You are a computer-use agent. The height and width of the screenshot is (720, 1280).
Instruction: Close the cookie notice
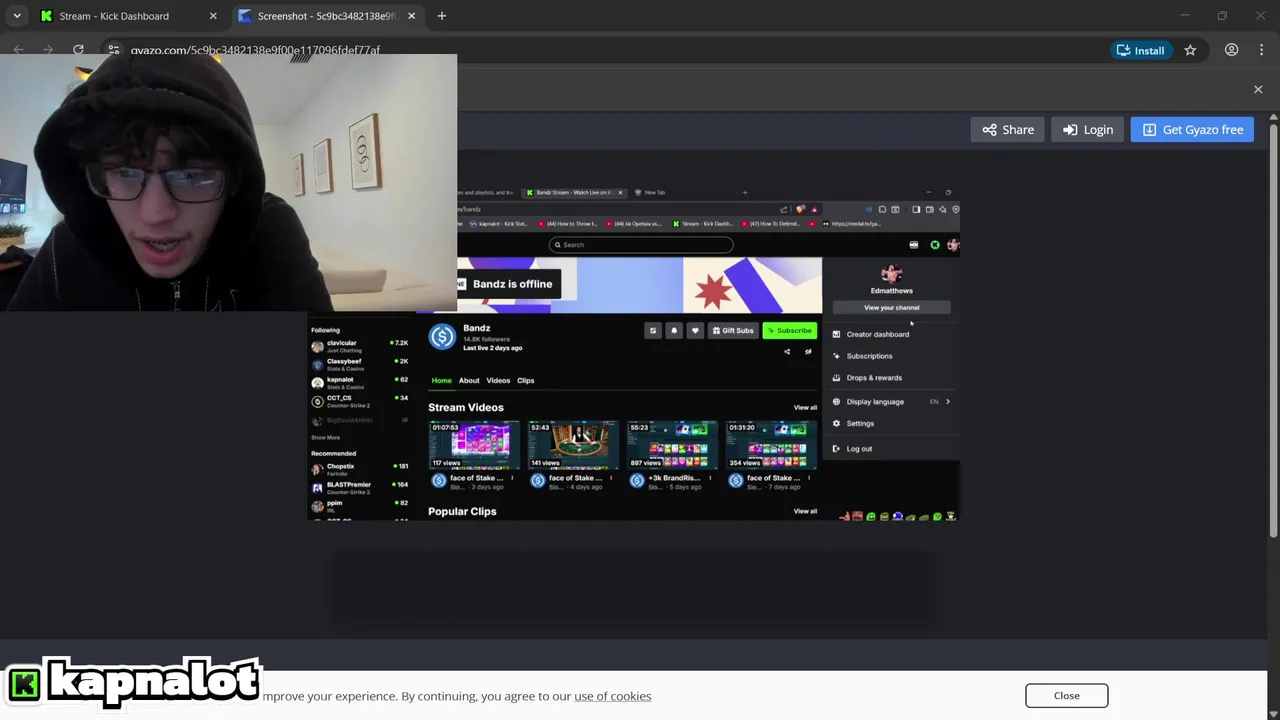coord(1066,695)
